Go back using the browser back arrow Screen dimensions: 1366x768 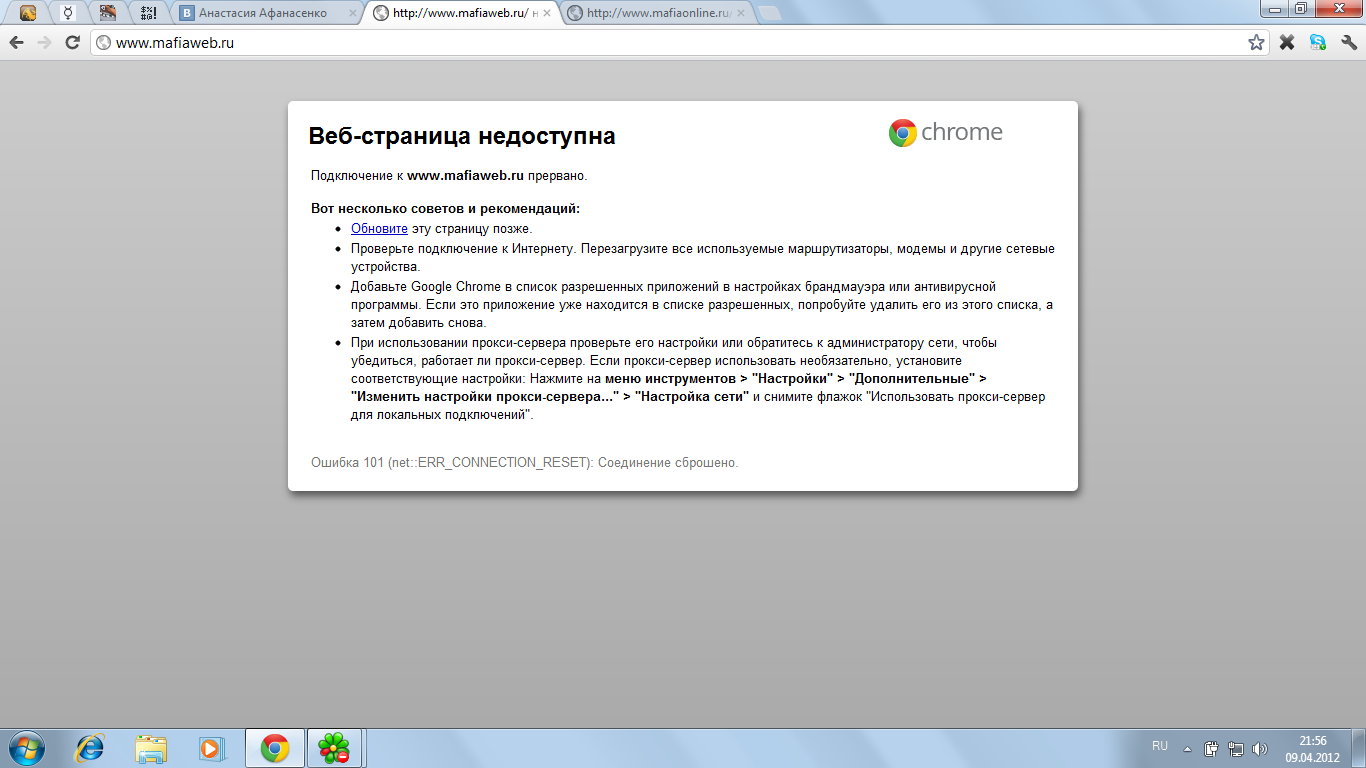pos(17,42)
